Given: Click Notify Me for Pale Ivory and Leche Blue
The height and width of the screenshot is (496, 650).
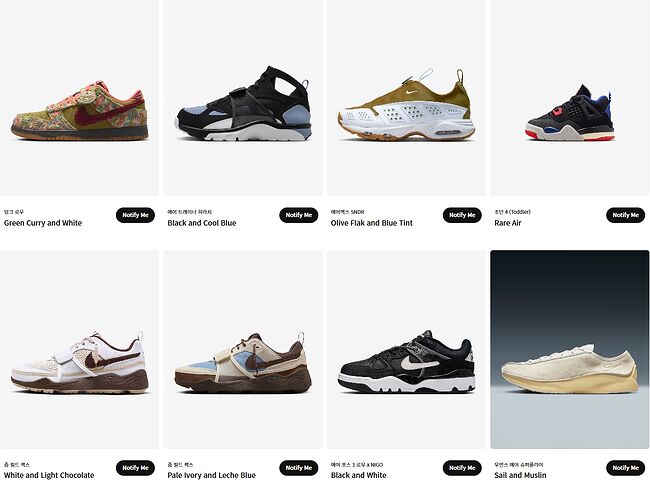Looking at the screenshot, I should (x=298, y=468).
